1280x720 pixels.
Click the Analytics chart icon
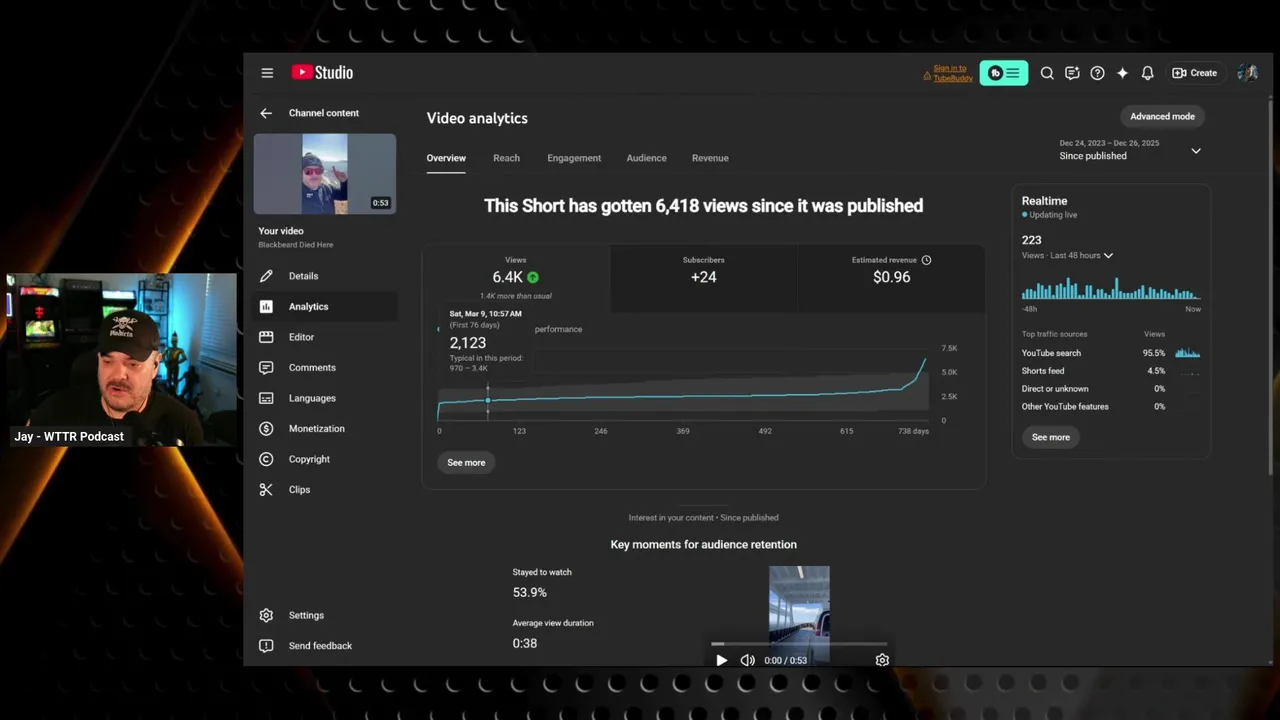(266, 307)
